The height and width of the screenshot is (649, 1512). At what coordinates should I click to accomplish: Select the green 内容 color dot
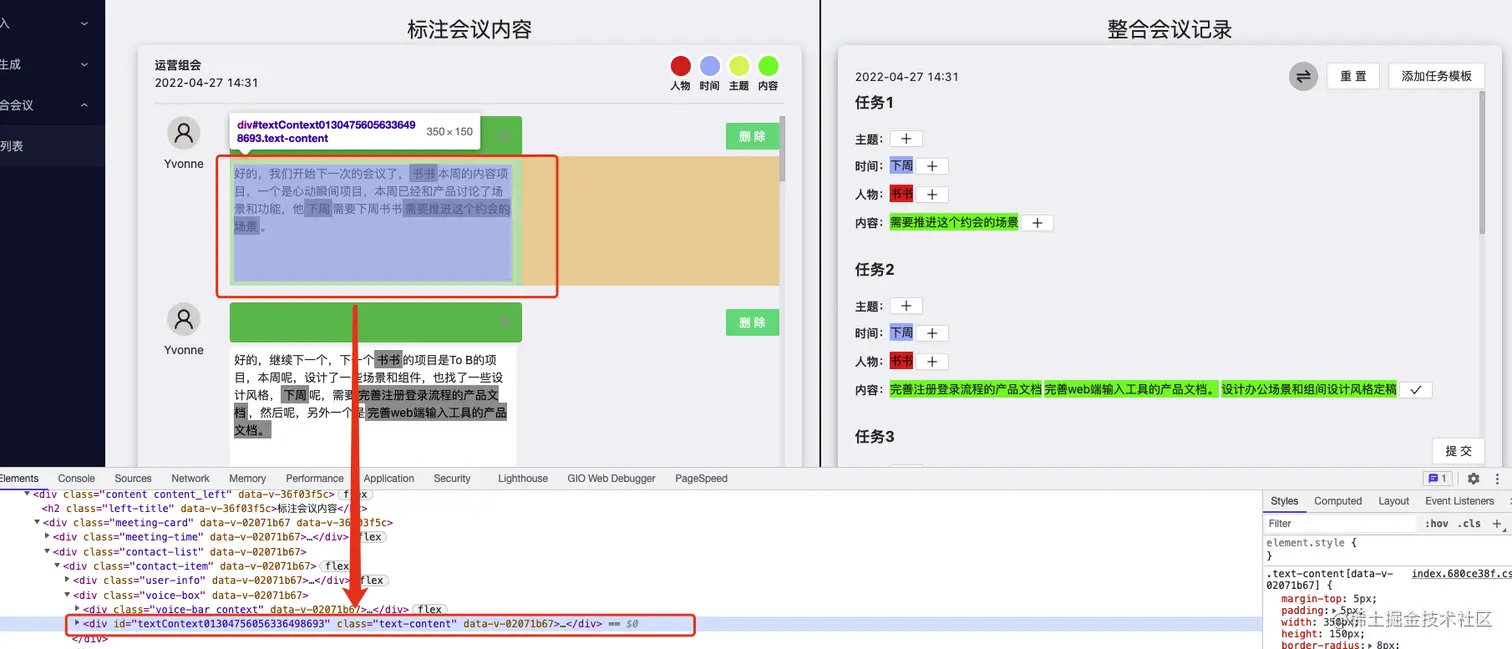[x=768, y=66]
